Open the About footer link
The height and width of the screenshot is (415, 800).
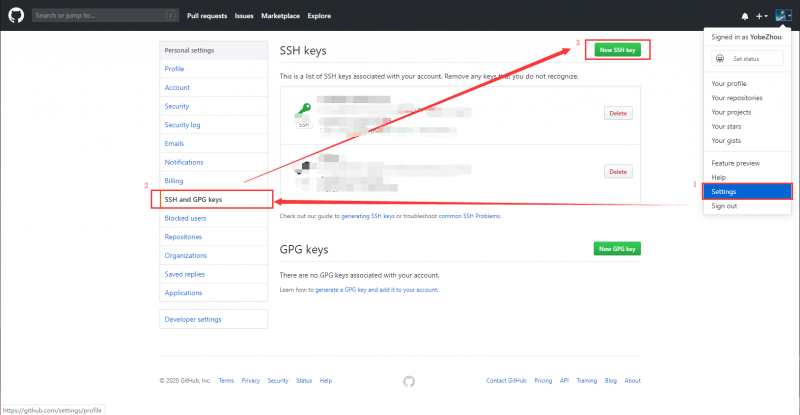pyautogui.click(x=633, y=381)
